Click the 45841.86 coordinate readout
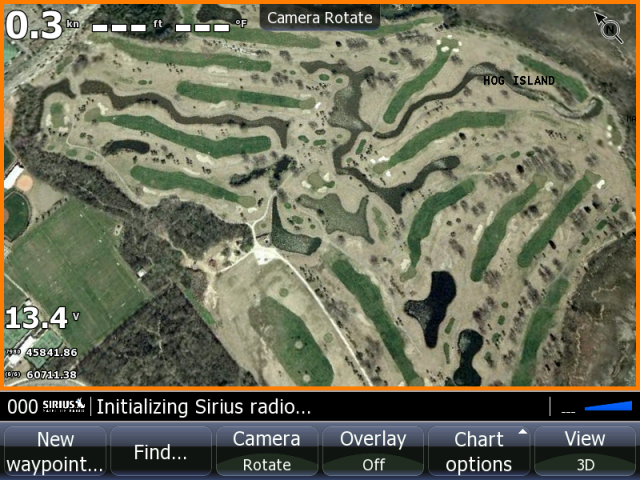This screenshot has height=480, width=640. click(41, 352)
